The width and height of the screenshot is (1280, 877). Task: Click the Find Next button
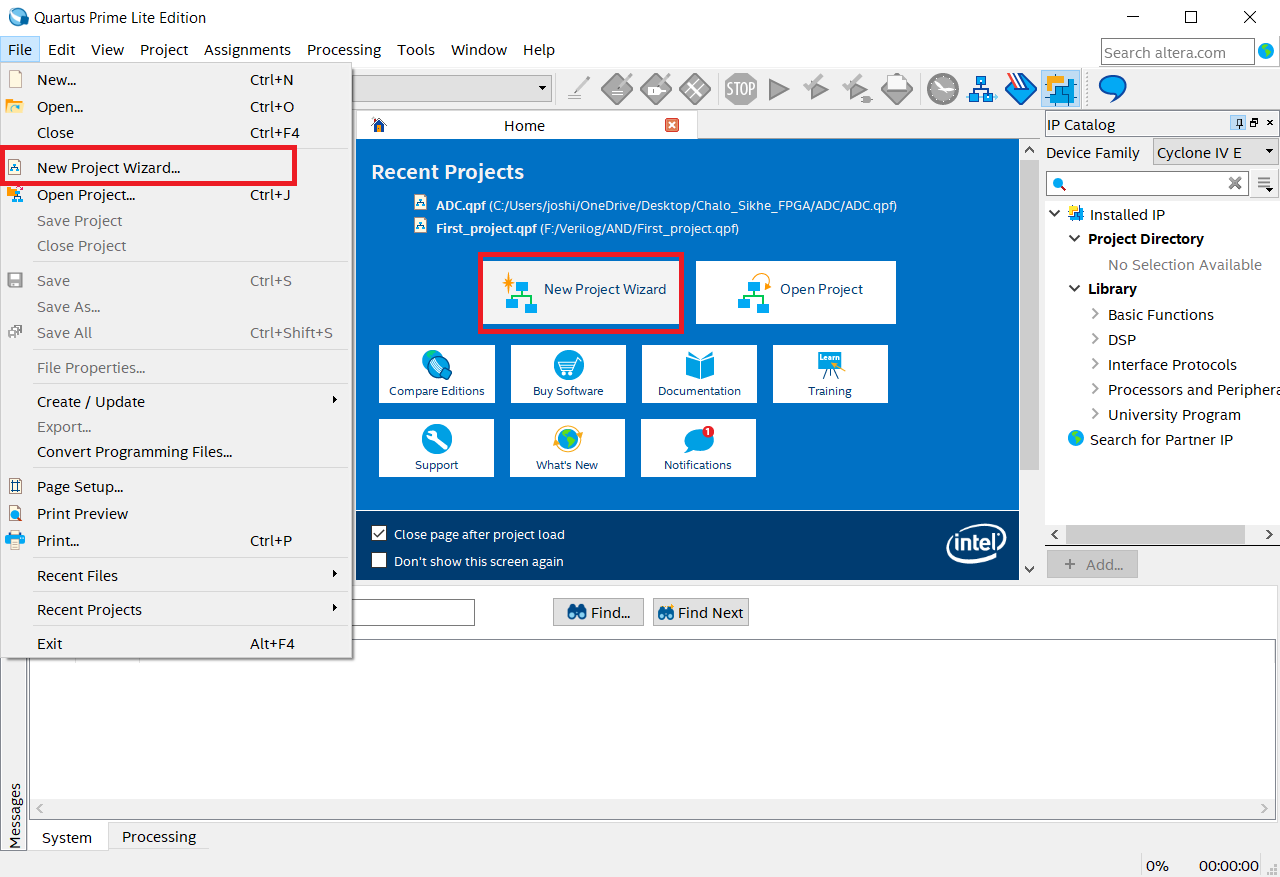pos(700,612)
